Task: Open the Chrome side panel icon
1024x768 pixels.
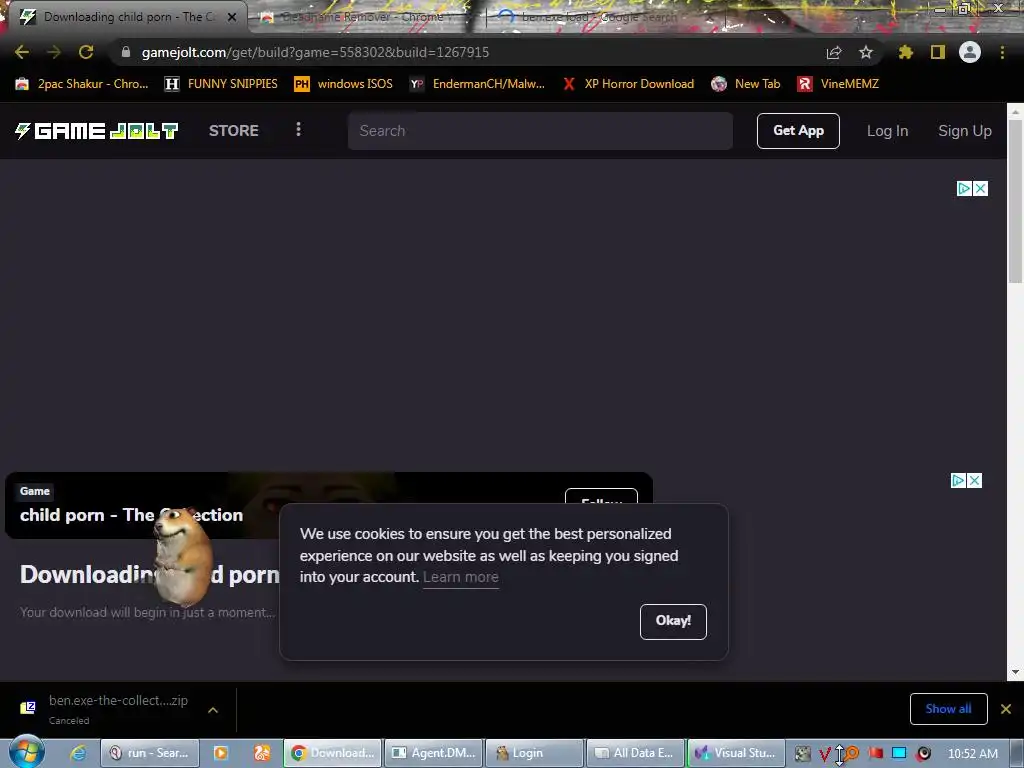Action: coord(938,52)
